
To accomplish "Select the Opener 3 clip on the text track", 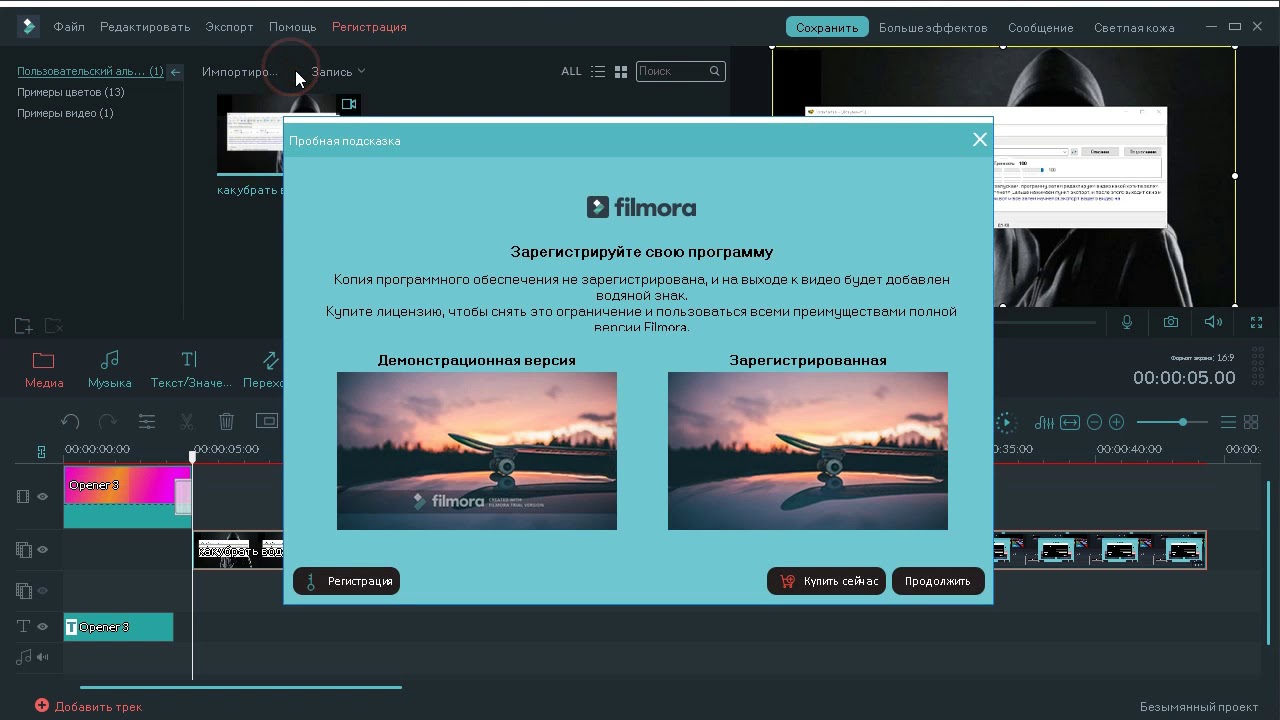I will point(118,627).
